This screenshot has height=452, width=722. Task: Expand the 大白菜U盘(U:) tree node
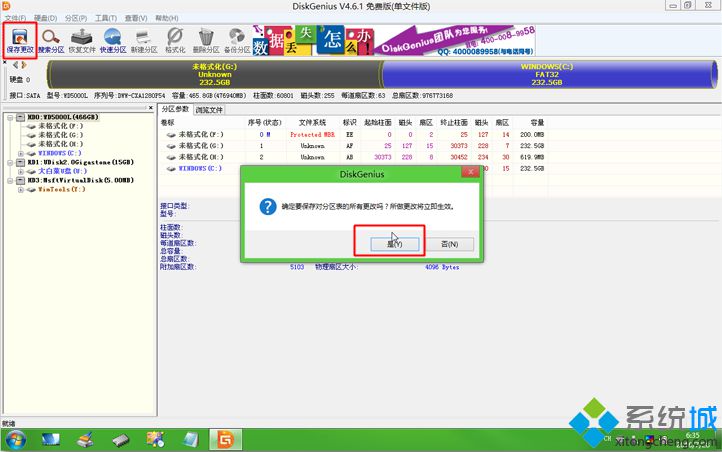pos(21,171)
